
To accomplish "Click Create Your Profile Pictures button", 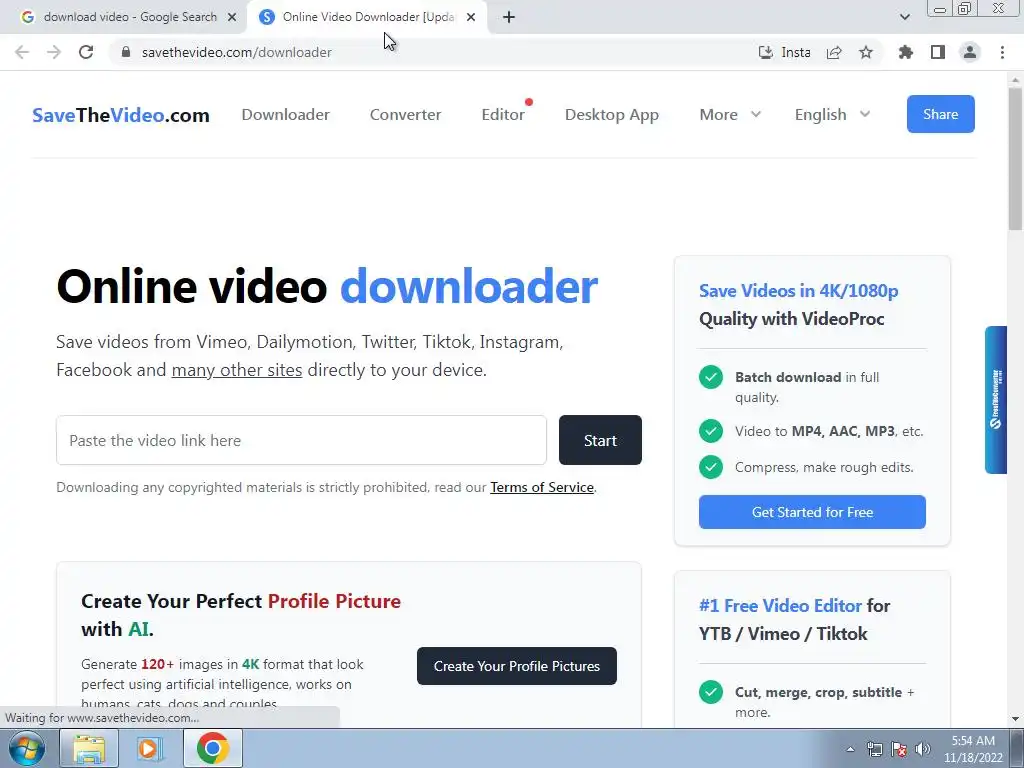I will [x=517, y=666].
